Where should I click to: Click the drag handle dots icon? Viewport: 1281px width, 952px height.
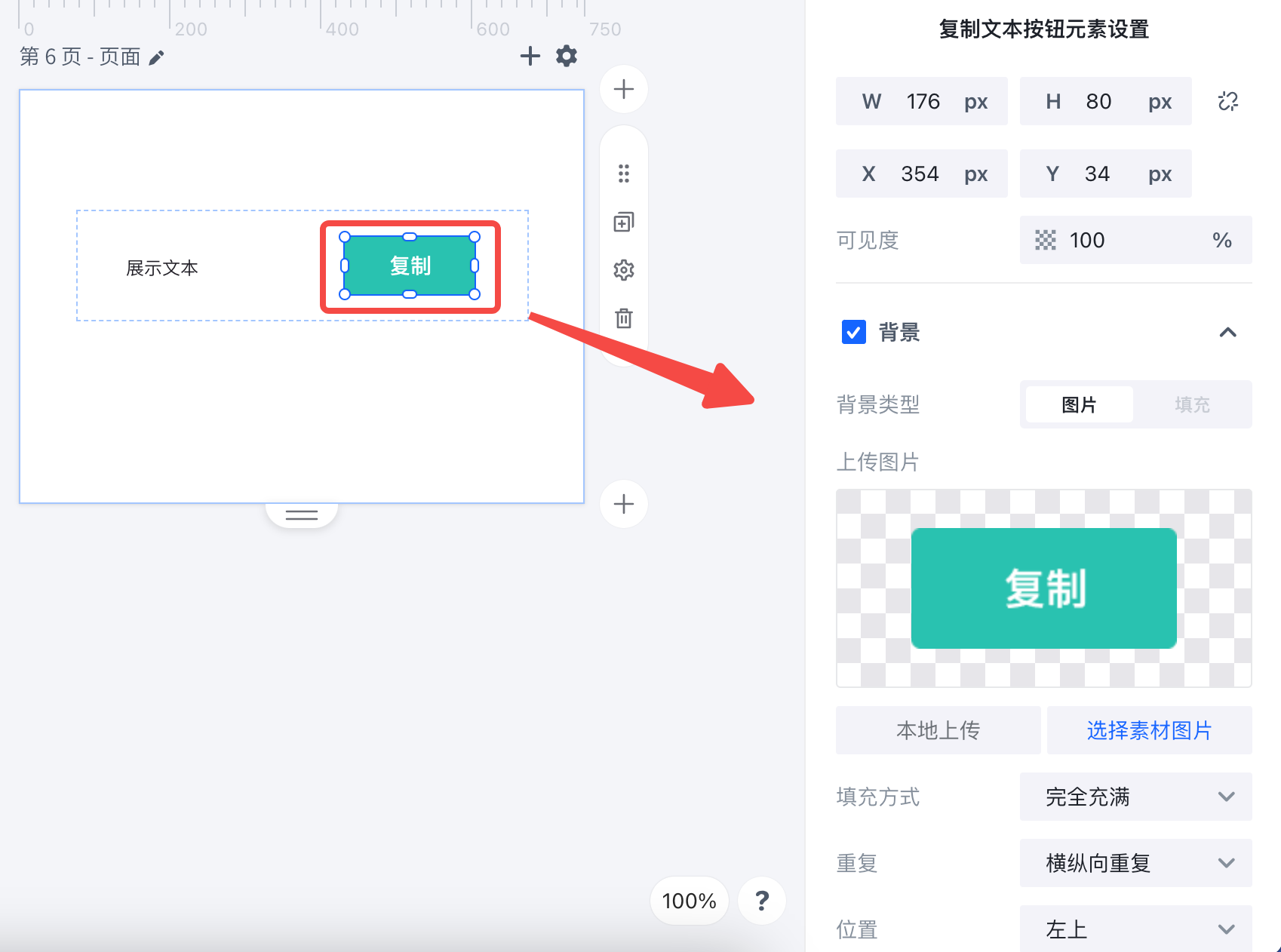click(x=624, y=174)
